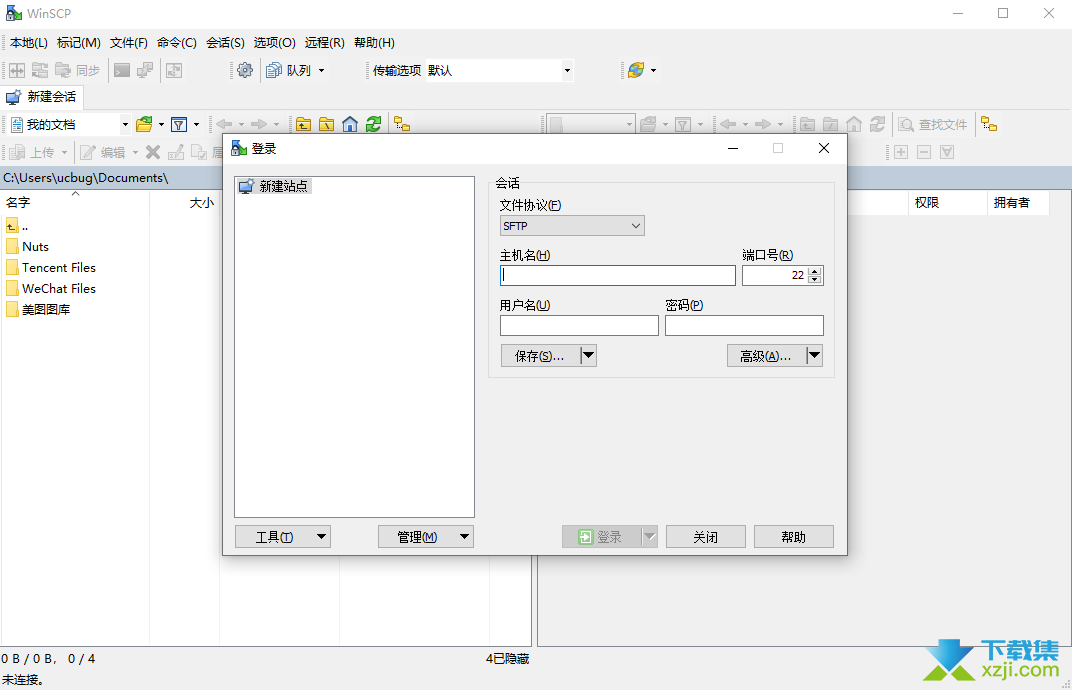Toggle the local directory tree icon

402,124
